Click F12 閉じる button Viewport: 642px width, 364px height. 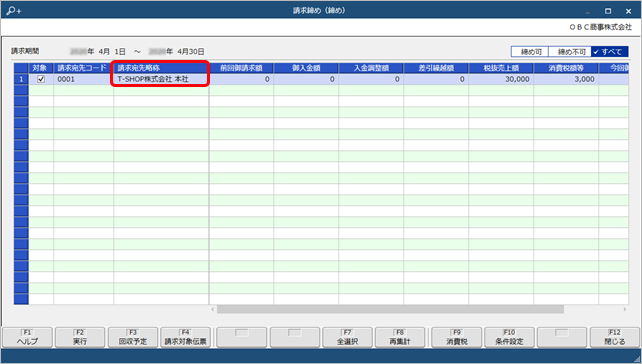click(615, 337)
